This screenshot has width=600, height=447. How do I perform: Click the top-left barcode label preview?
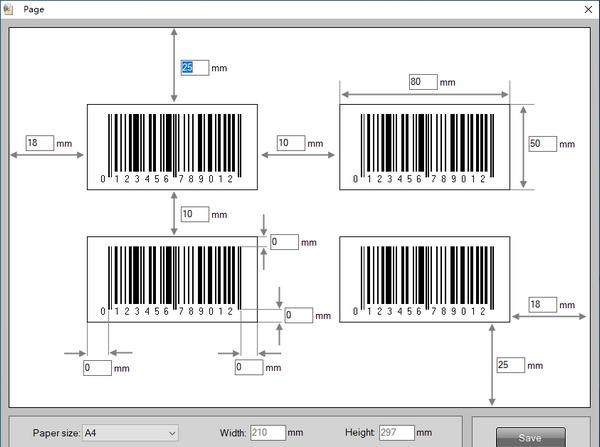pos(172,147)
